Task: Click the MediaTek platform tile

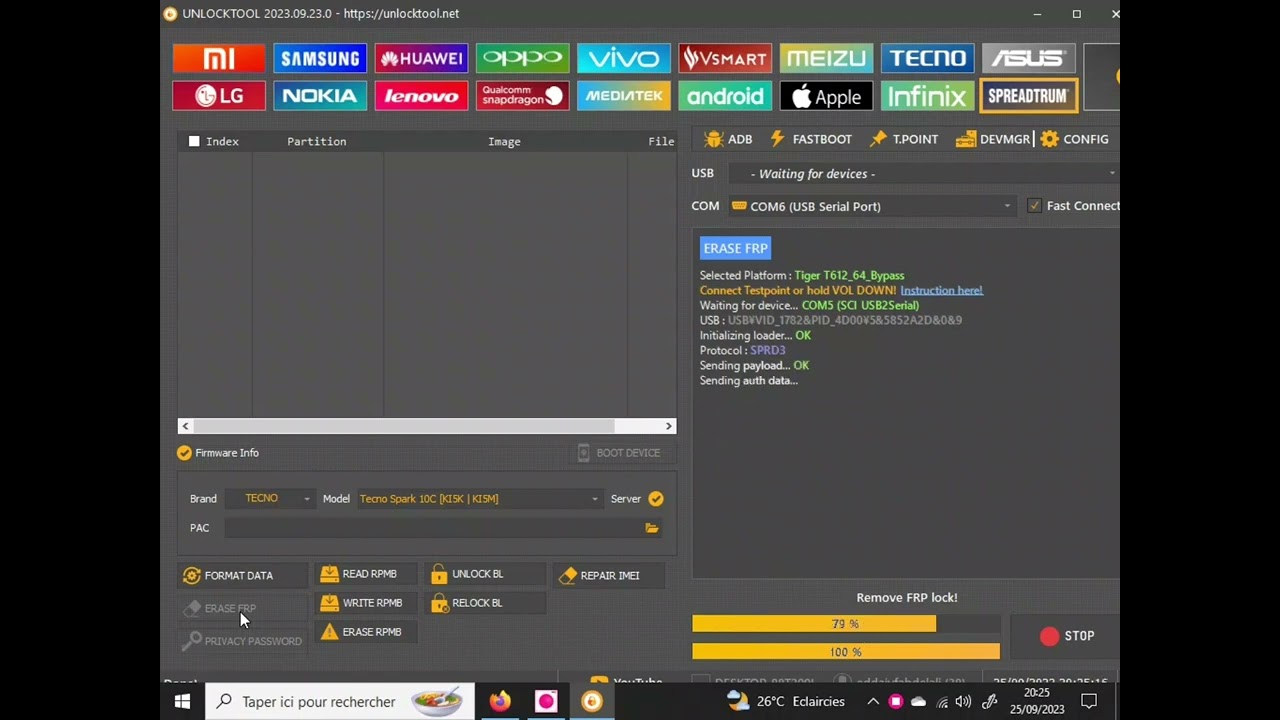Action: [x=623, y=97]
